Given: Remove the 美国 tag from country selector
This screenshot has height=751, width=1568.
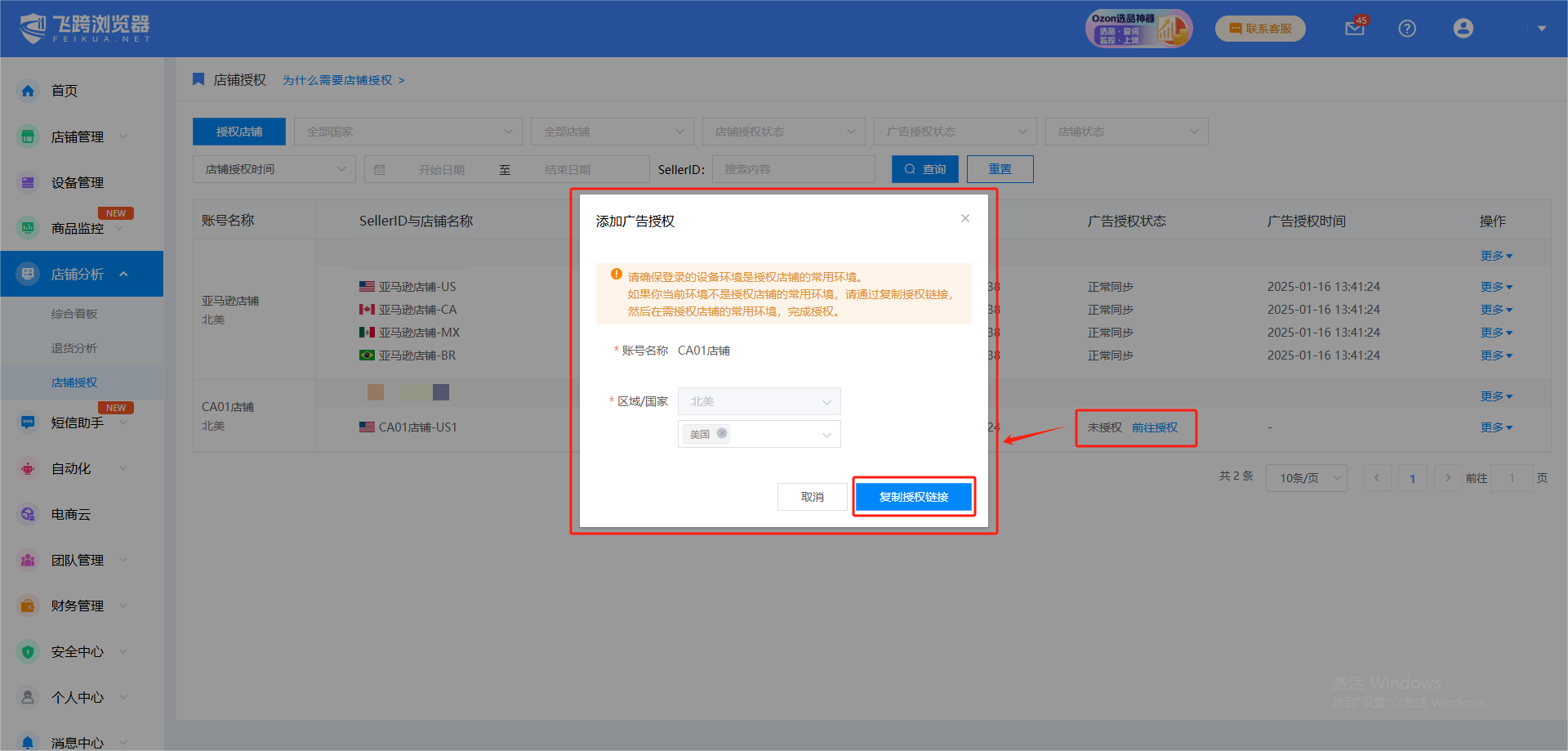Looking at the screenshot, I should click(722, 433).
